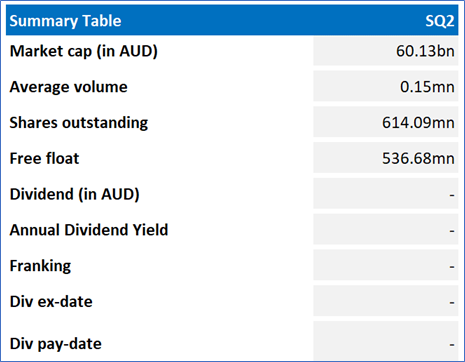Select the Annual Dividend Yield dash cell

386,230
